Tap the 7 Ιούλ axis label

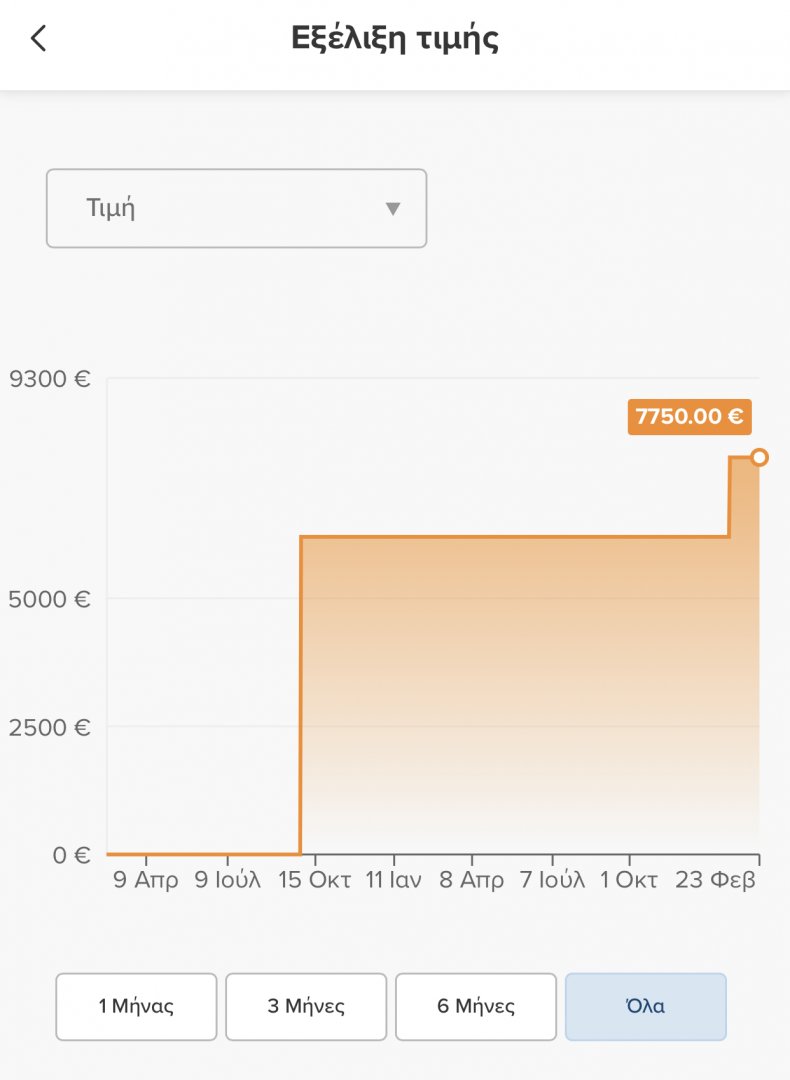552,880
